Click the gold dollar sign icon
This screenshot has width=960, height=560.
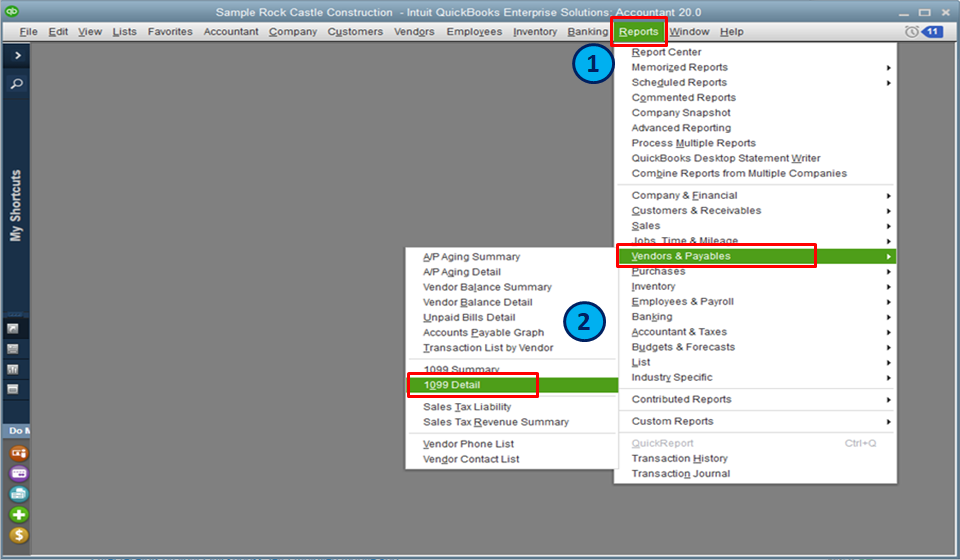19,536
